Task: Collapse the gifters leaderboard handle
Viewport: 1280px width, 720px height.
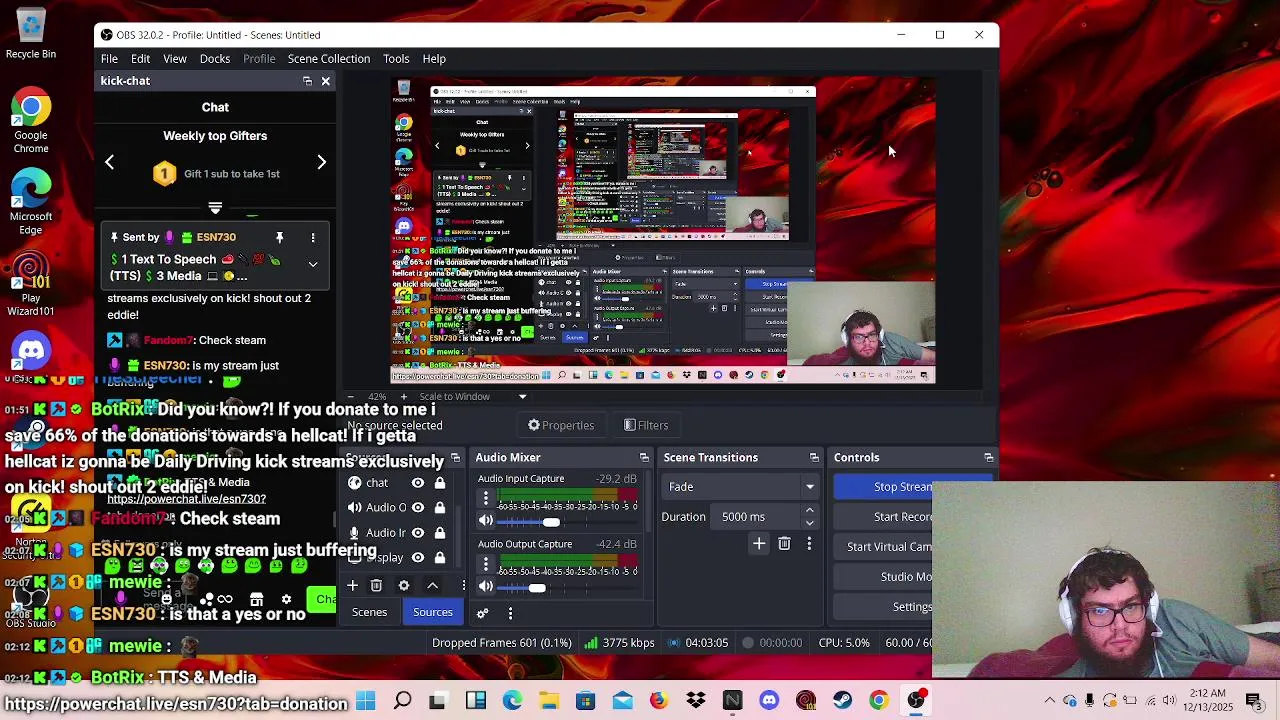Action: [x=215, y=207]
